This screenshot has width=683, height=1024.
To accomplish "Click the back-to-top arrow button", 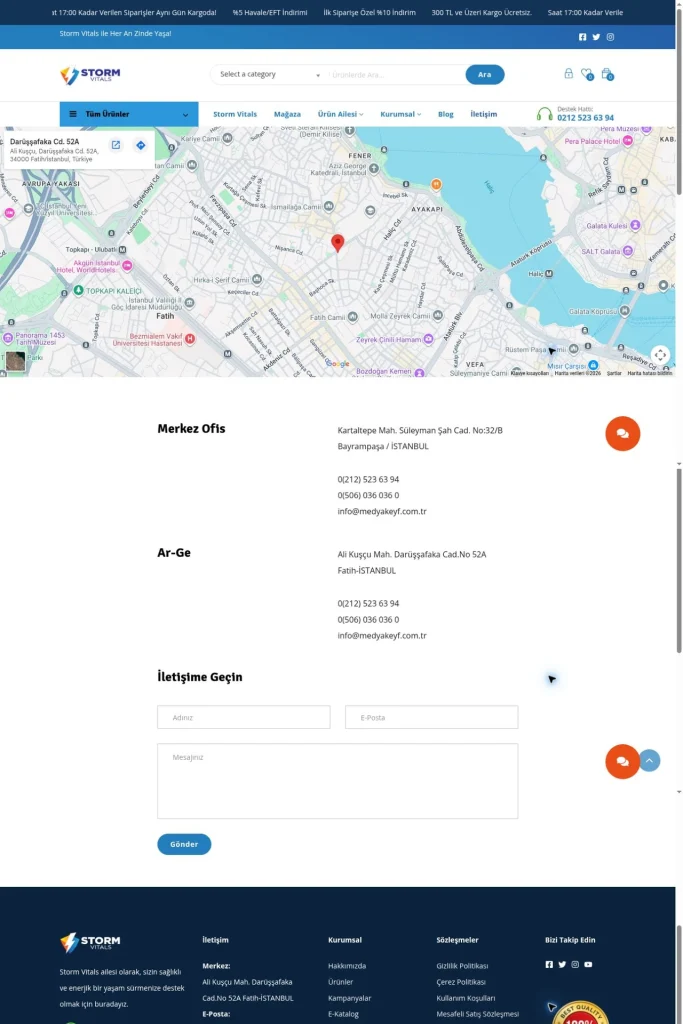I will click(649, 761).
